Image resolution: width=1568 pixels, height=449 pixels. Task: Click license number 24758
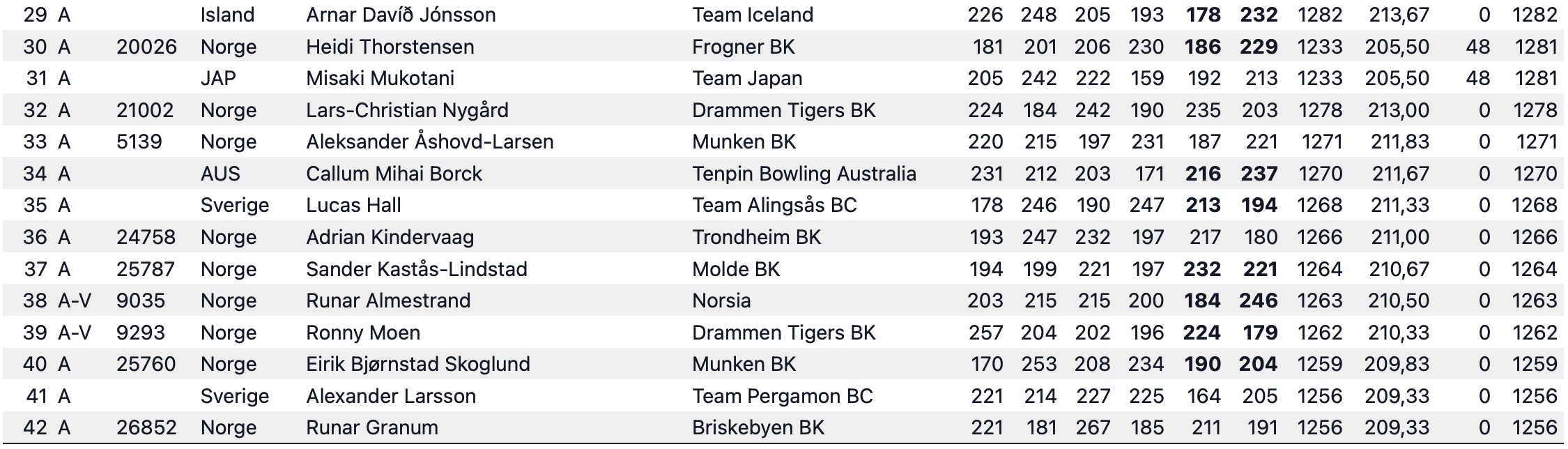click(146, 237)
